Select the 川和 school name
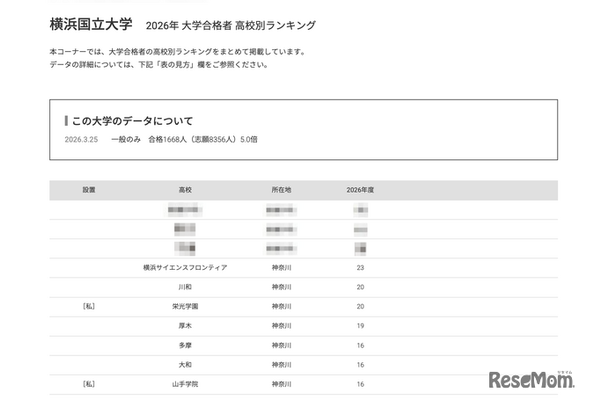Image resolution: width=610 pixels, height=400 pixels. [185, 287]
